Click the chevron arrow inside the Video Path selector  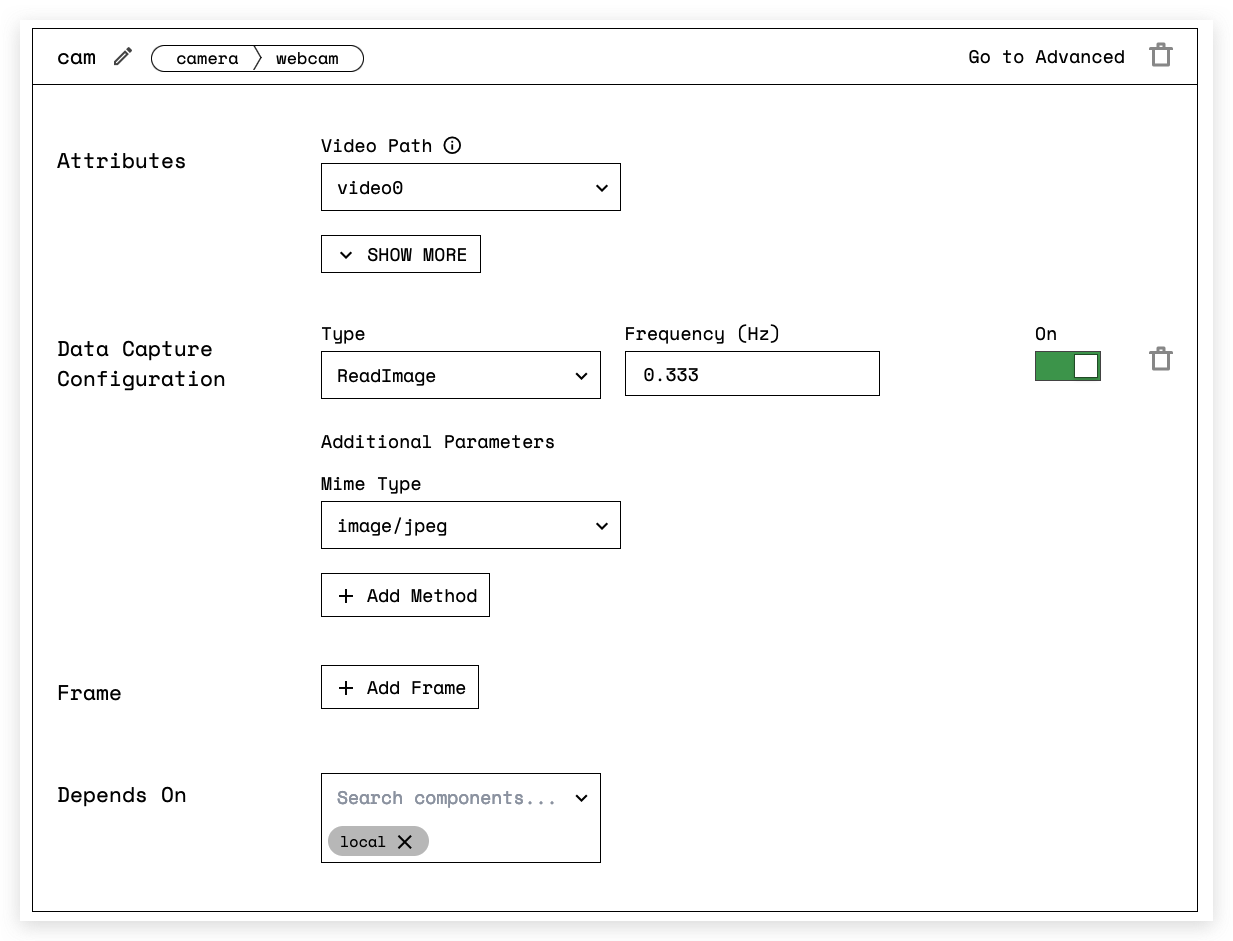pos(601,187)
